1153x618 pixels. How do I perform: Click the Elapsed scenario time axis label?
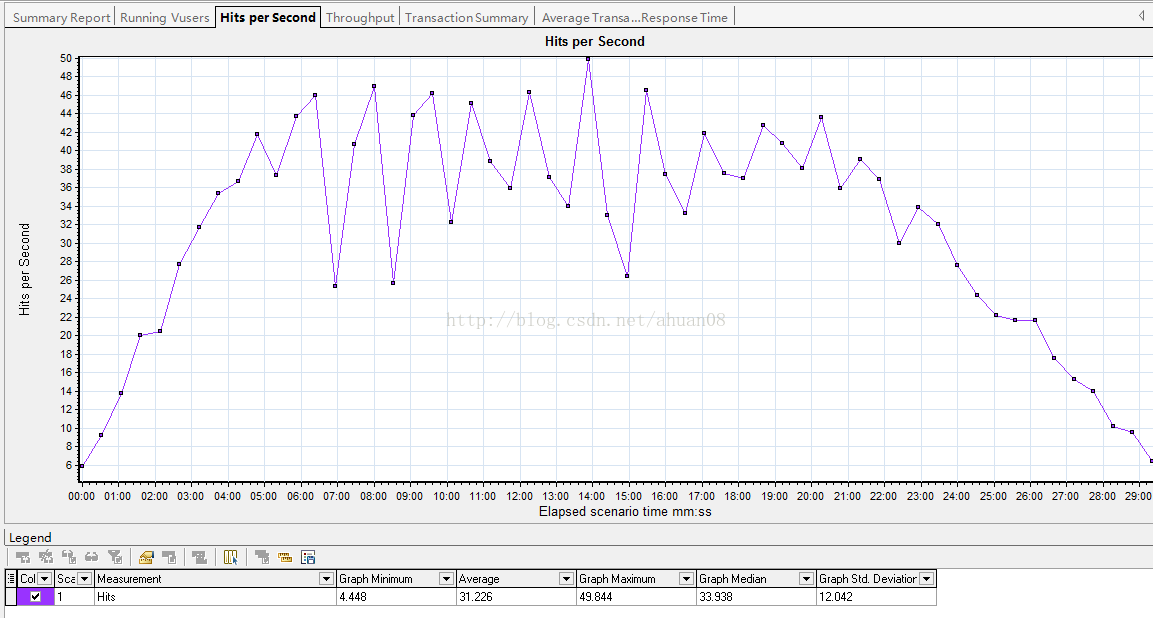625,511
